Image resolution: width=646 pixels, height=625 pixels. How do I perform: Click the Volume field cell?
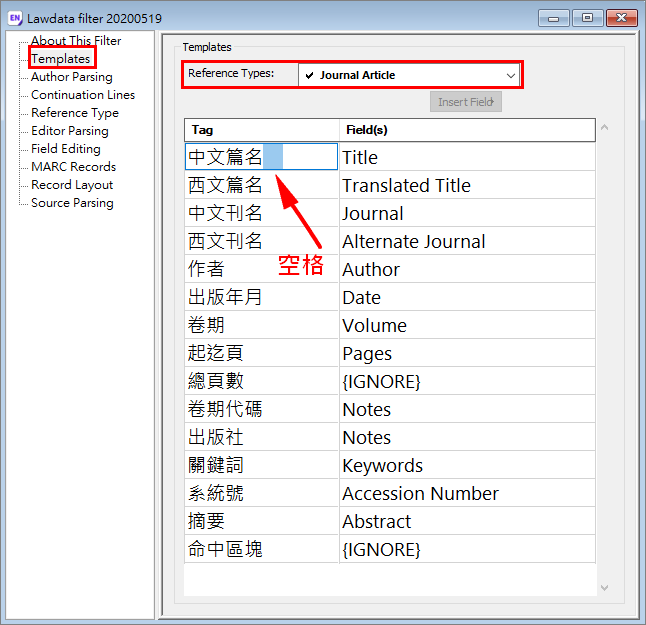(x=467, y=325)
